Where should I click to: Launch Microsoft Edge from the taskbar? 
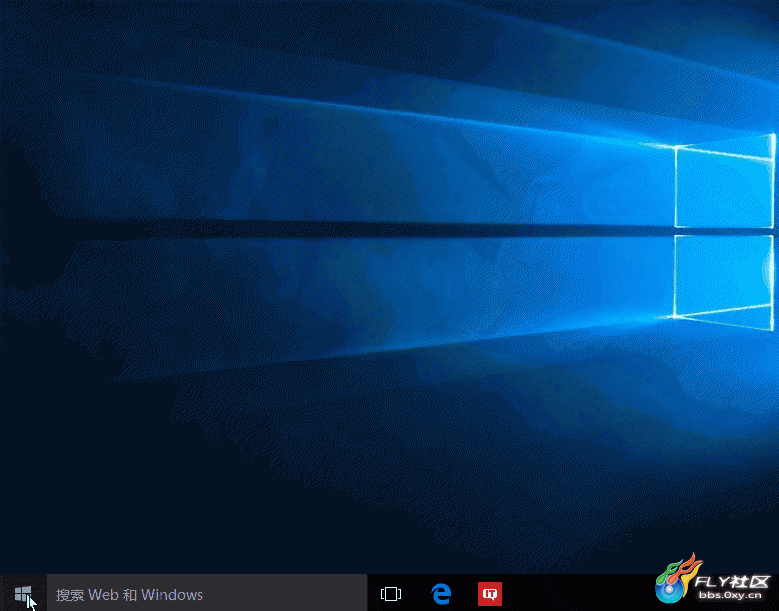[441, 594]
